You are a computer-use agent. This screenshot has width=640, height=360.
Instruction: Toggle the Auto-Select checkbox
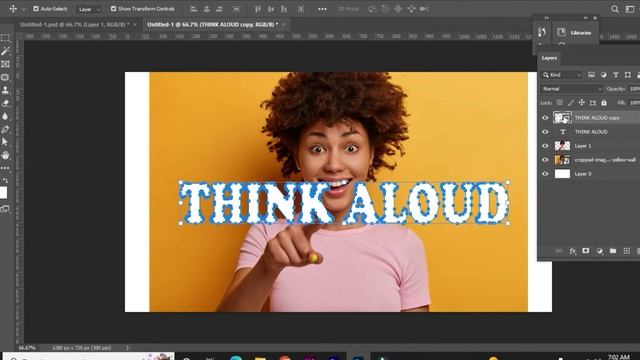tap(36, 9)
